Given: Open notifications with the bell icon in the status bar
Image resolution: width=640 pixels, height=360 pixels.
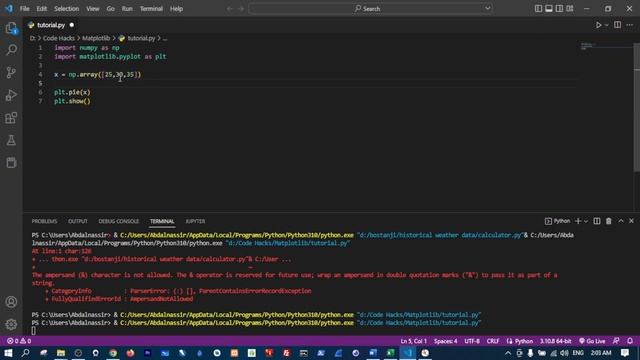Looking at the screenshot, I should 630,341.
